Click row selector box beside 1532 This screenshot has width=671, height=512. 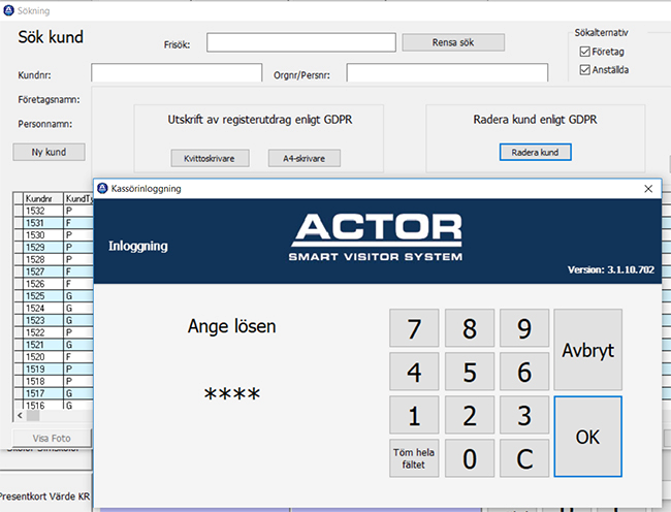click(x=18, y=211)
